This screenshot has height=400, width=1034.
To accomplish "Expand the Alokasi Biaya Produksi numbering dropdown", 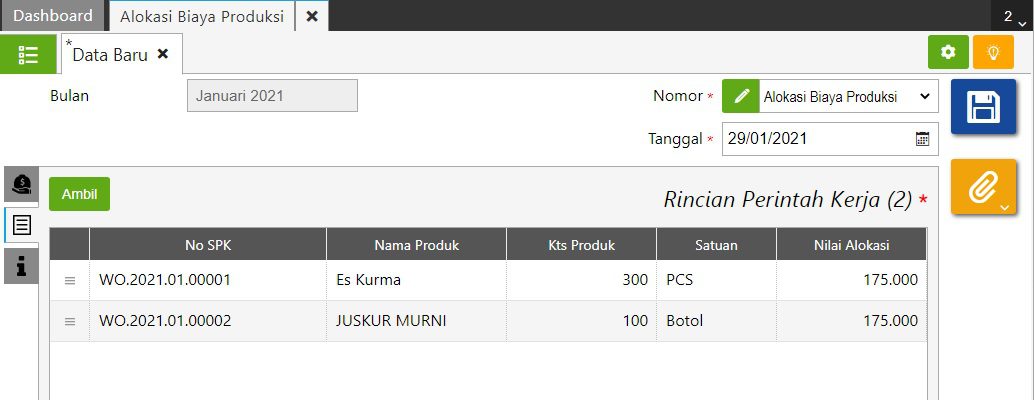I will point(848,97).
